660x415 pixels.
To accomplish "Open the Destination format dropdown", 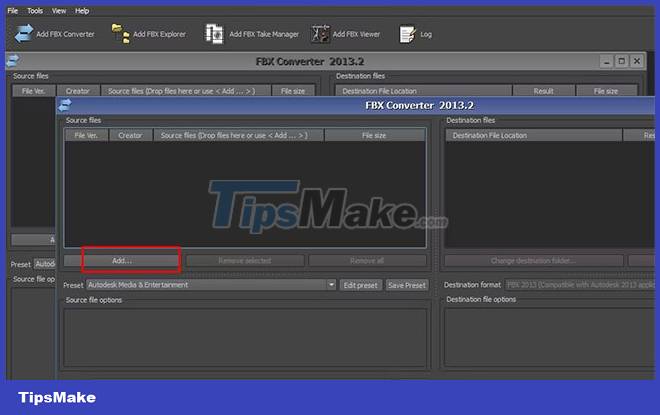I will coord(580,285).
